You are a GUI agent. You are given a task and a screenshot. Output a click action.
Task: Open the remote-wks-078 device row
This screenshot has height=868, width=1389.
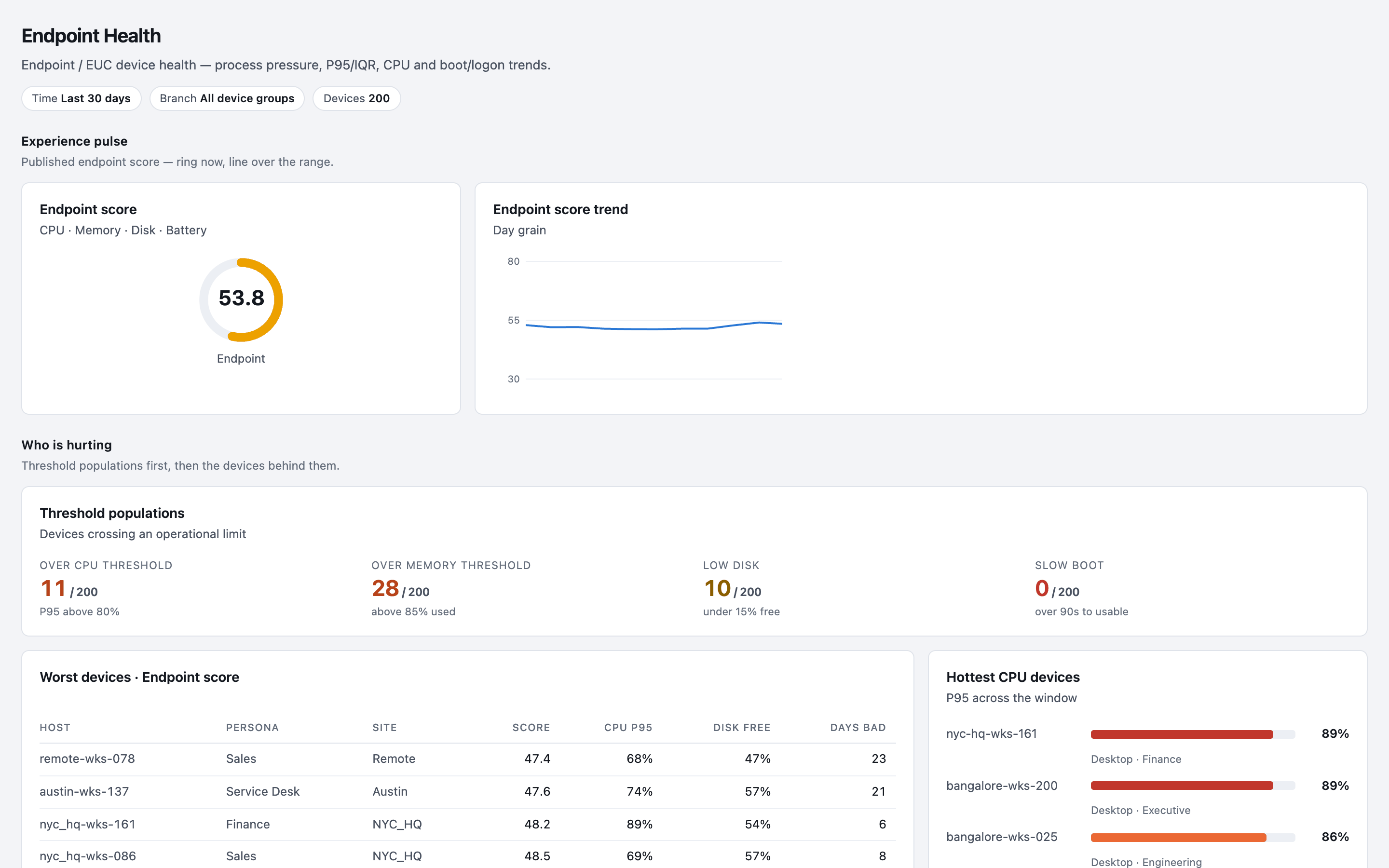[x=467, y=759]
